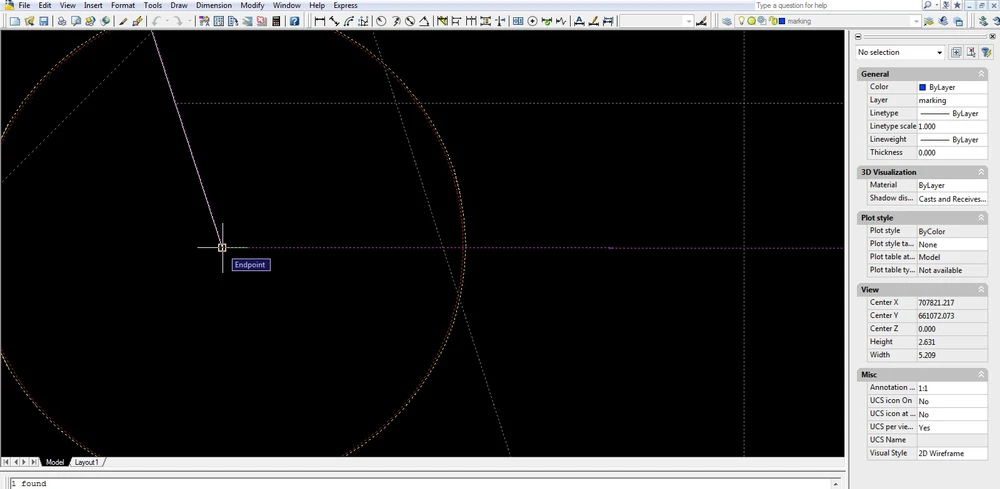Open the Draw menu
1000x489 pixels.
pos(179,5)
